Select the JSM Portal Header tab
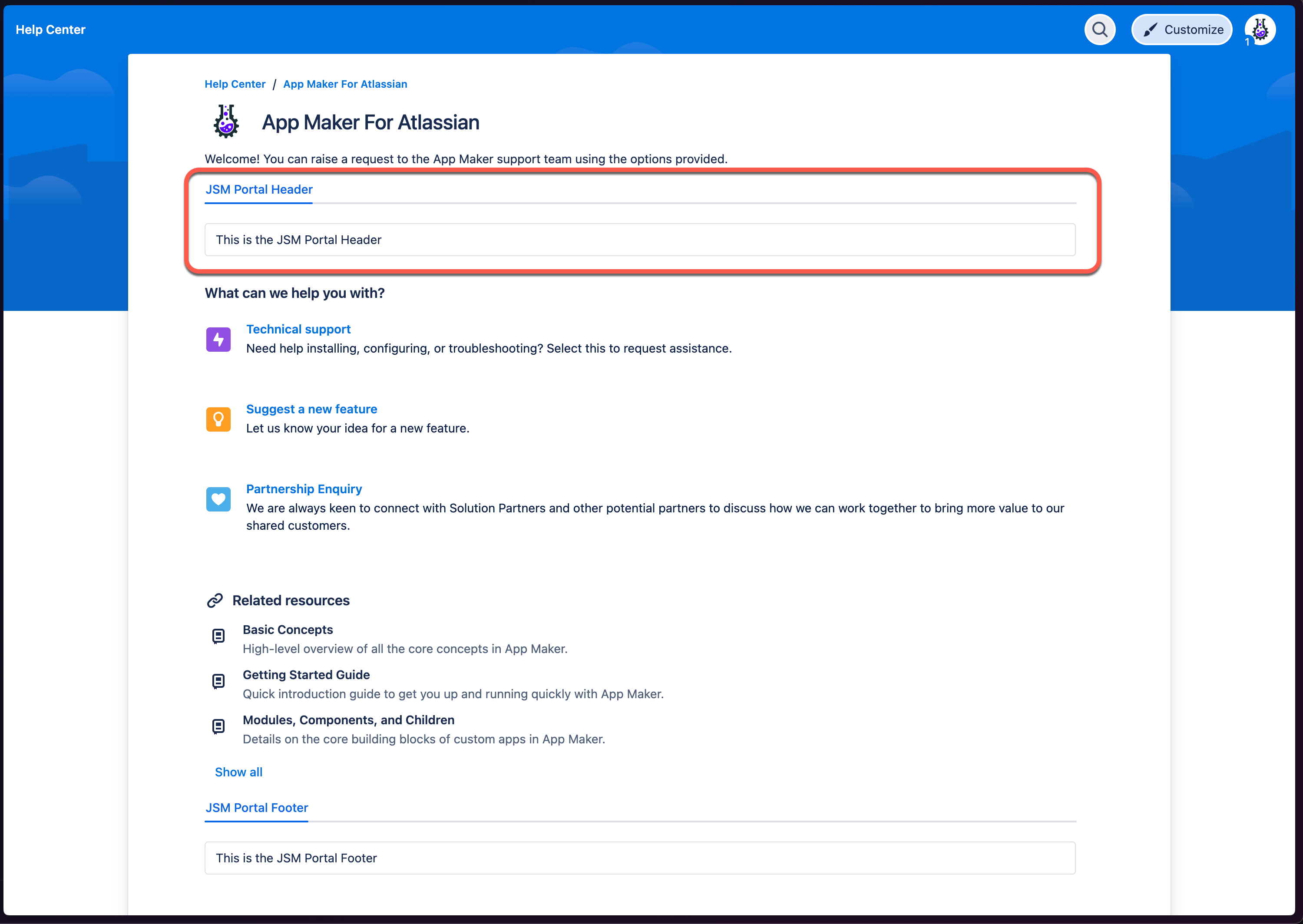Image resolution: width=1303 pixels, height=924 pixels. pyautogui.click(x=259, y=189)
